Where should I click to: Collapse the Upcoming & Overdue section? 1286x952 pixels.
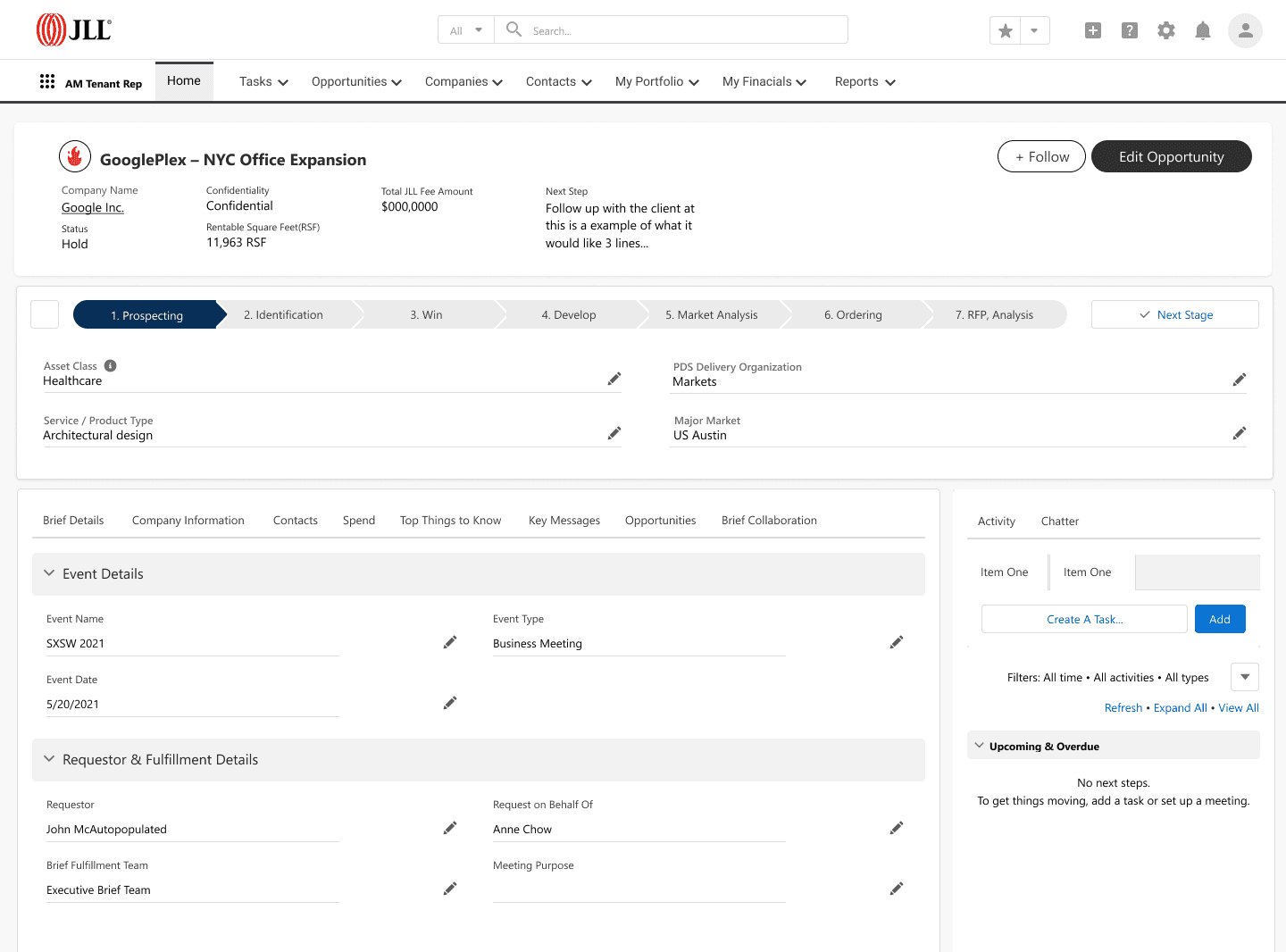[979, 746]
